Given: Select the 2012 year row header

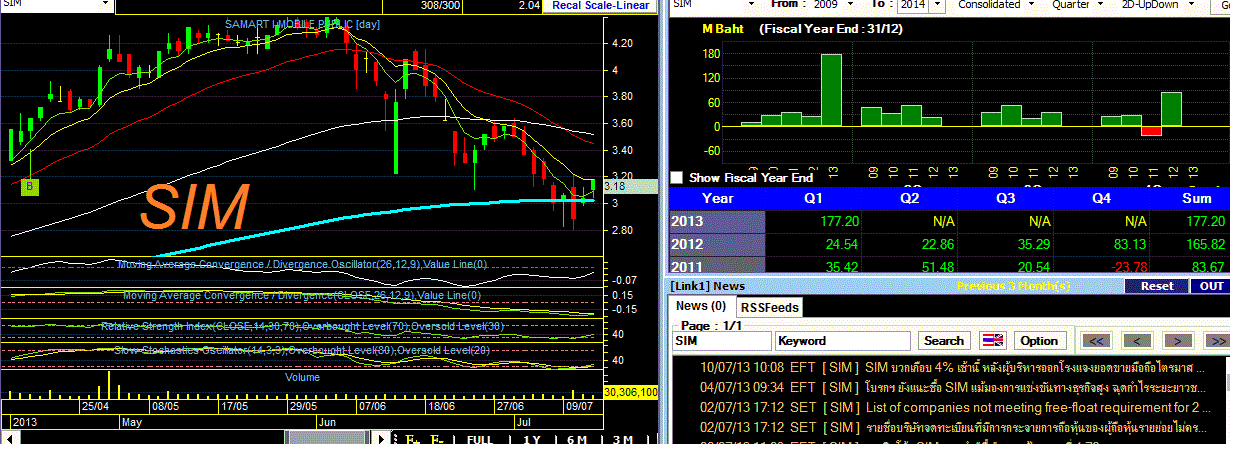Looking at the screenshot, I should click(x=717, y=244).
